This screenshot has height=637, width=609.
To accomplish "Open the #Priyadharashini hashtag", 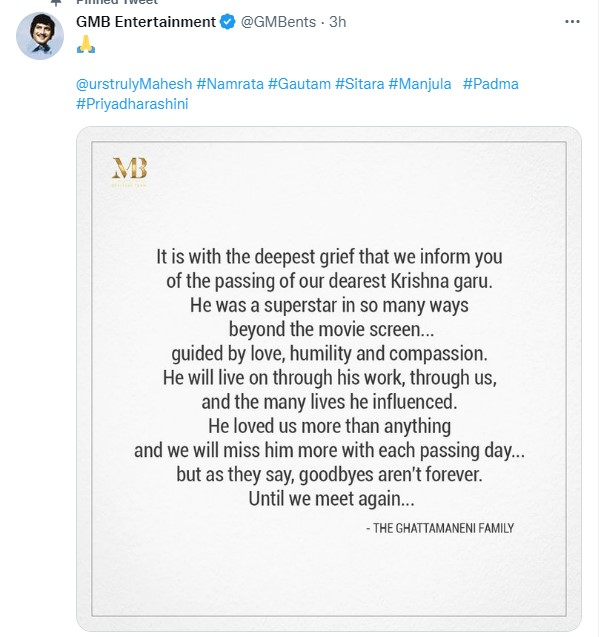I will pyautogui.click(x=132, y=104).
